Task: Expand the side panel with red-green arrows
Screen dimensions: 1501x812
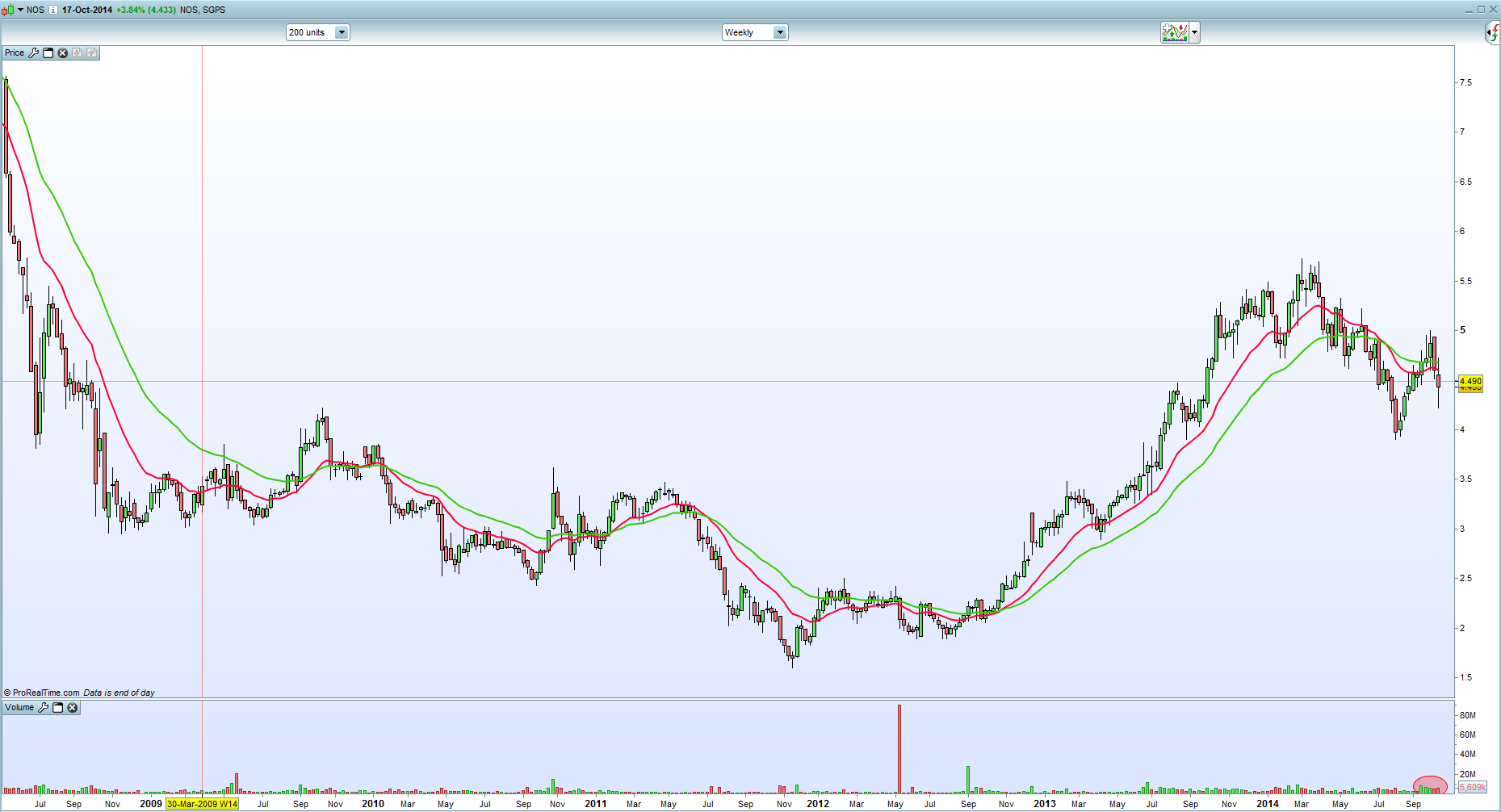Action: [1493, 32]
